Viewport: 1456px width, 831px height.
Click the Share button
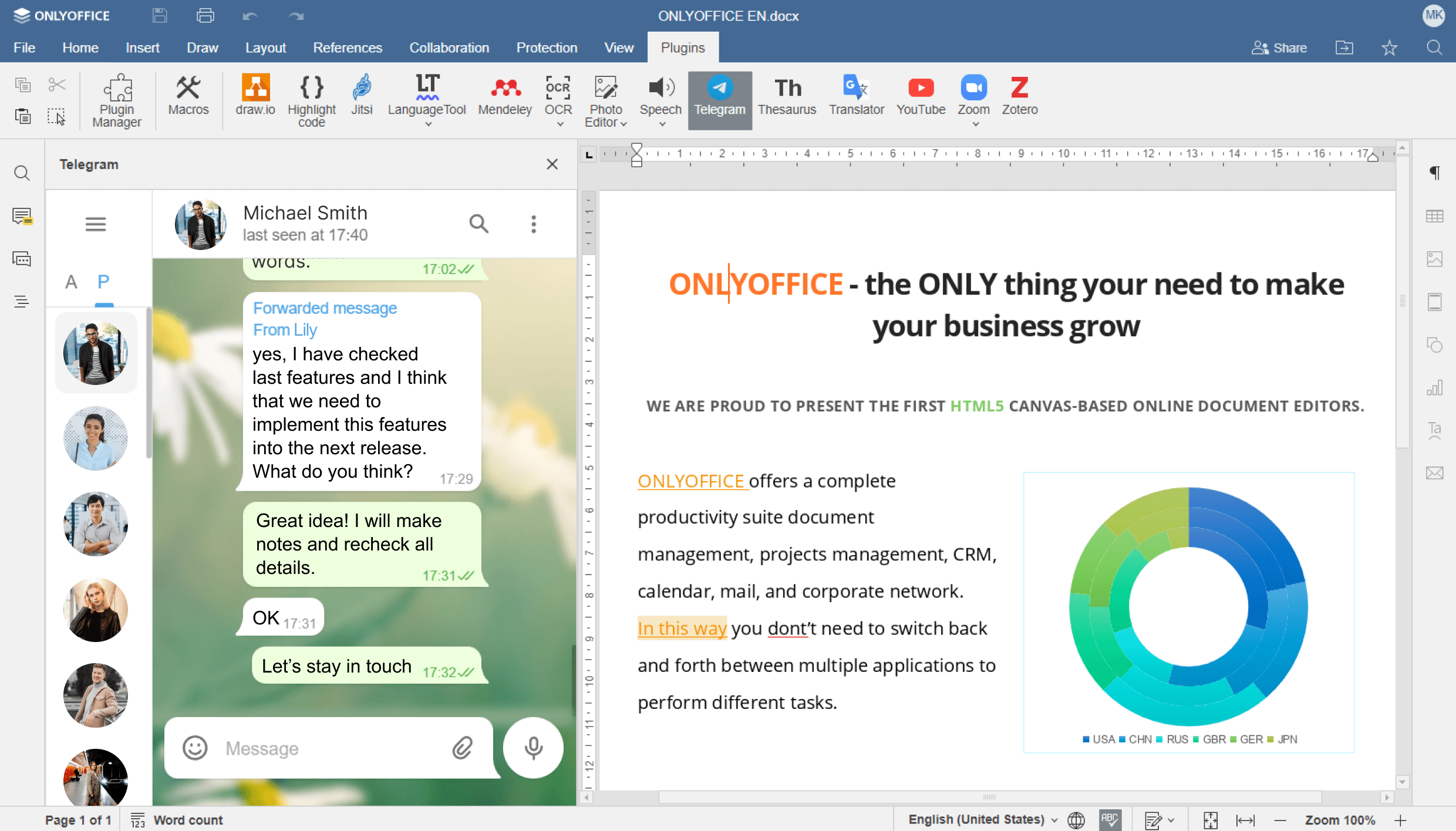tap(1279, 48)
